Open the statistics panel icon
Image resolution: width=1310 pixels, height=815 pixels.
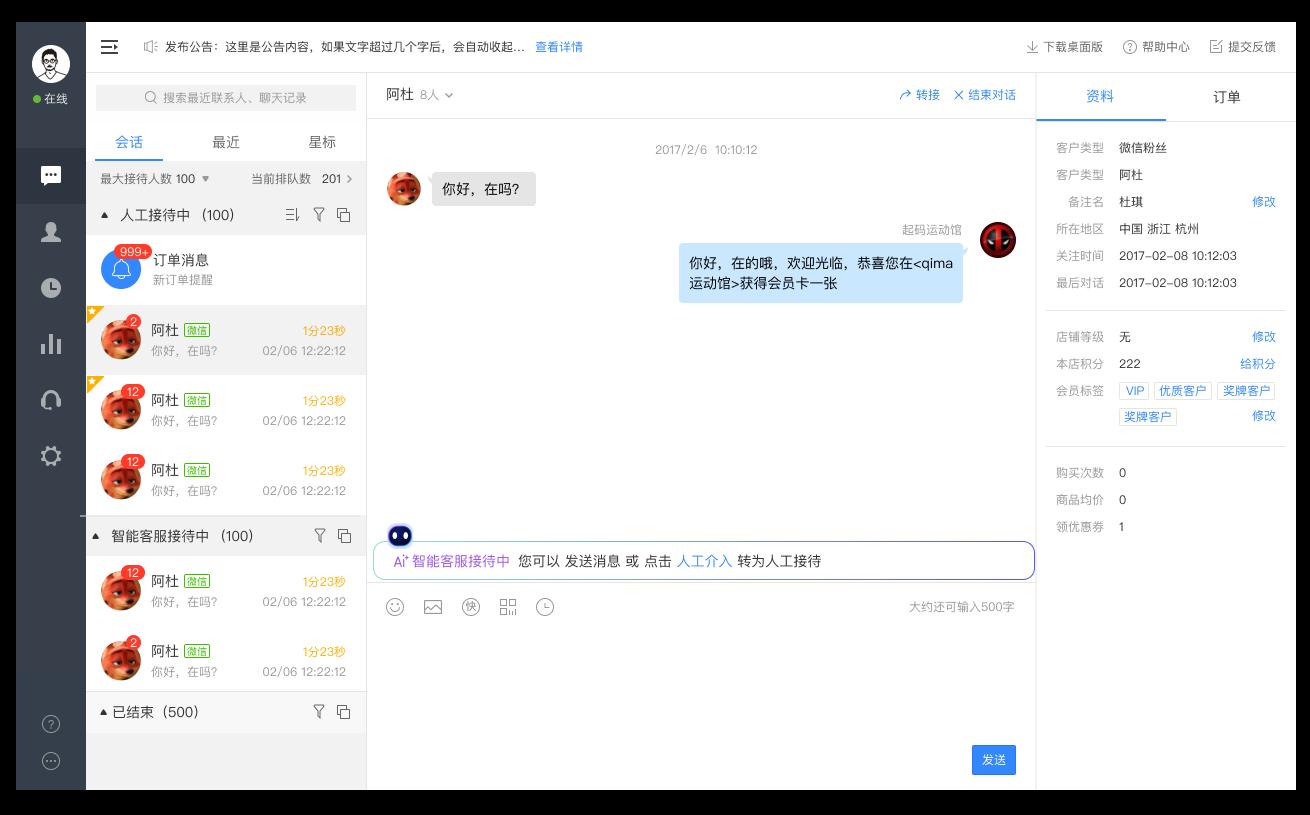[x=51, y=344]
